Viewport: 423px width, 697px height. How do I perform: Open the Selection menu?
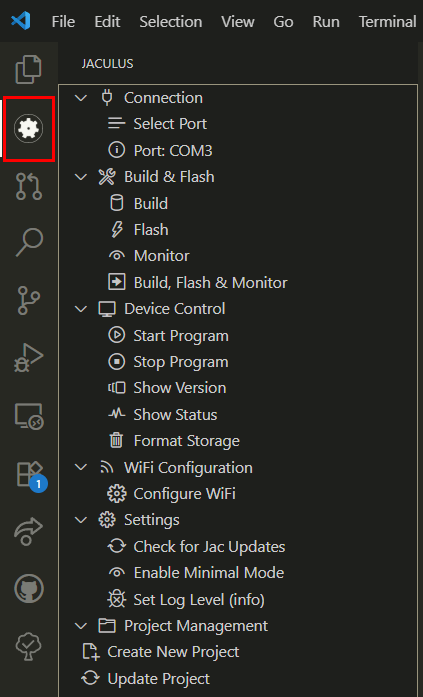pyautogui.click(x=171, y=21)
